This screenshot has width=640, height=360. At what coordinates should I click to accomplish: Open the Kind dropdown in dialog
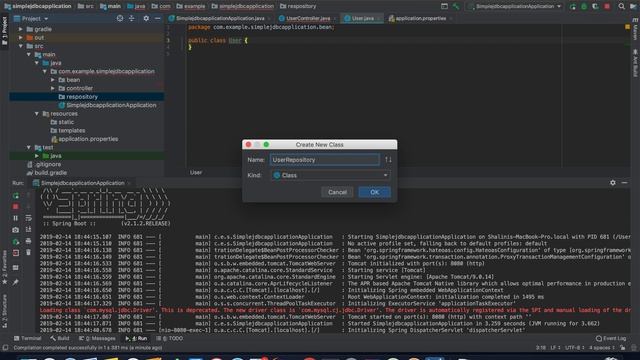tap(330, 175)
